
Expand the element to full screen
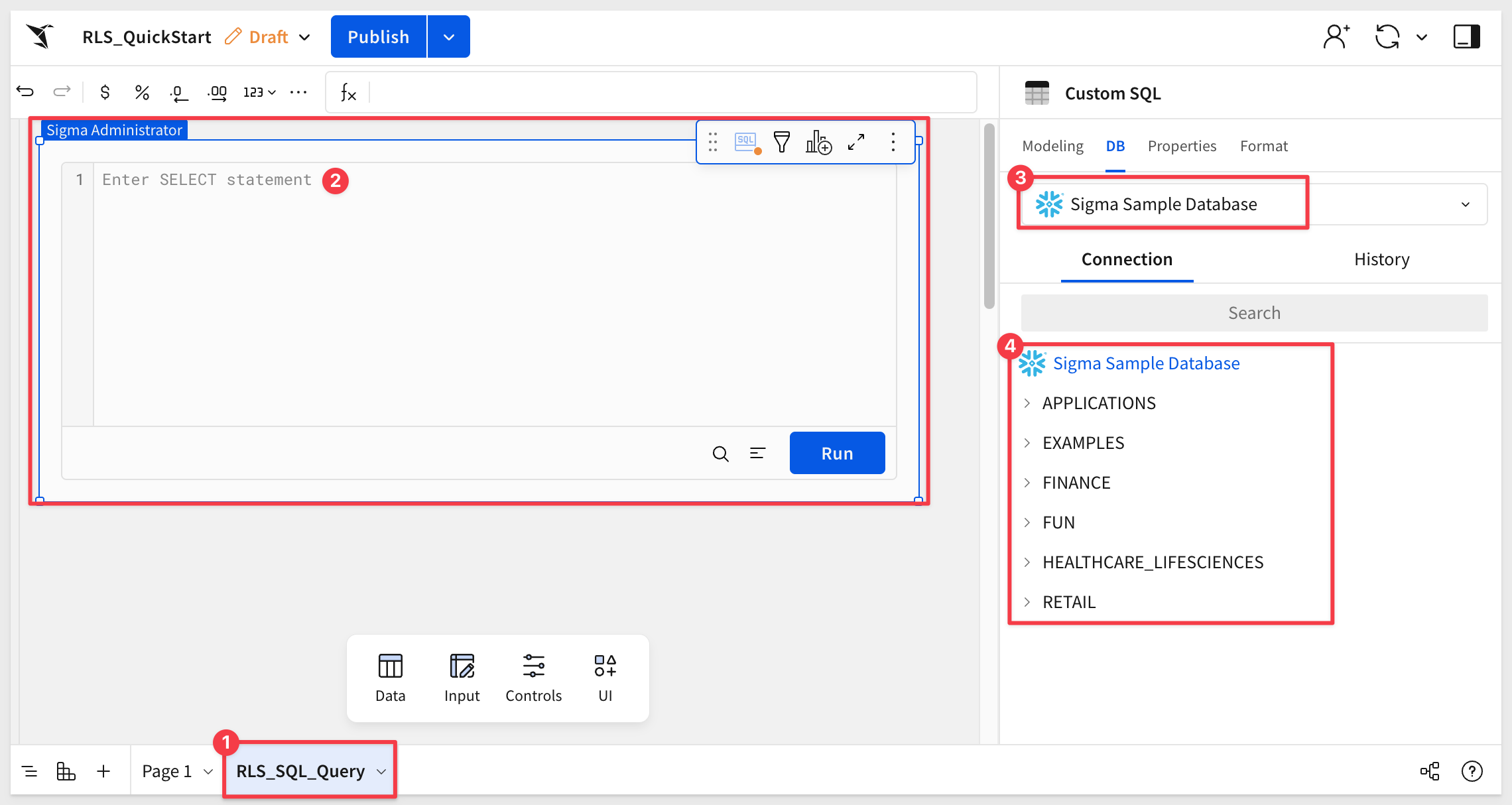(856, 142)
